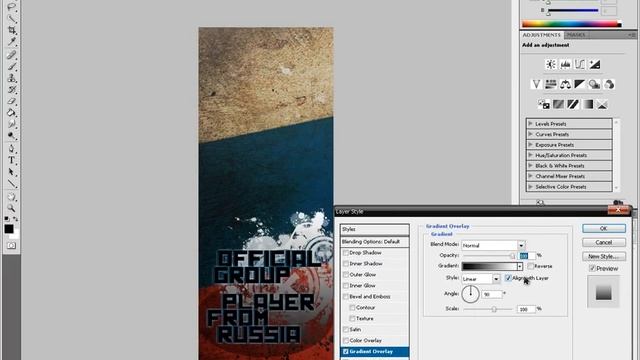Image resolution: width=640 pixels, height=360 pixels.
Task: Click OK in Layer Style dialog
Action: [604, 229]
